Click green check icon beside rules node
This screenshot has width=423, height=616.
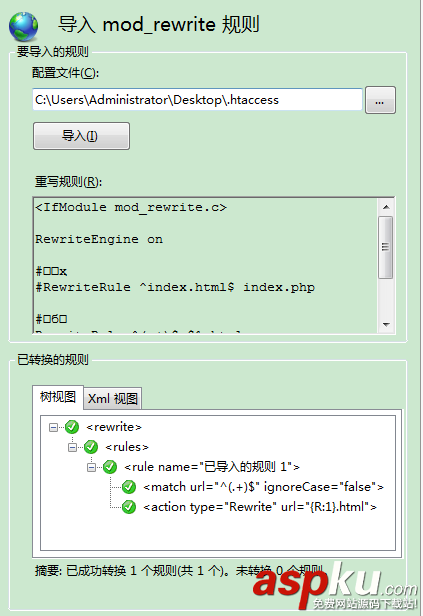click(91, 447)
